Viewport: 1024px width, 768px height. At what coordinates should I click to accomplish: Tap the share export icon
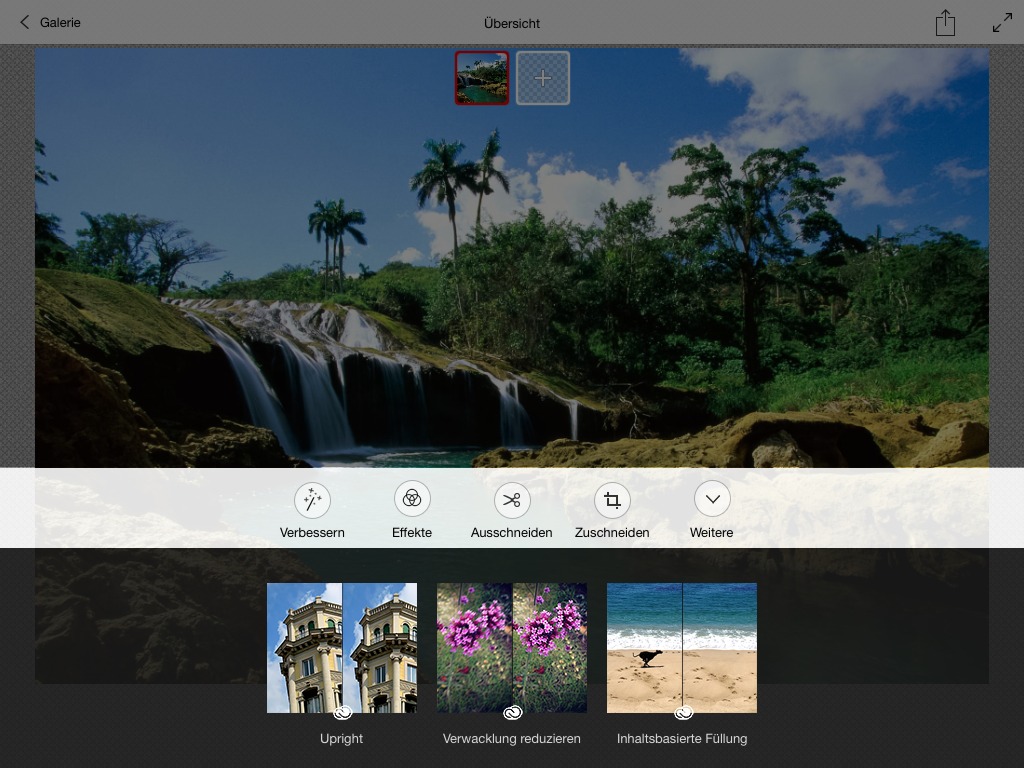coord(945,23)
